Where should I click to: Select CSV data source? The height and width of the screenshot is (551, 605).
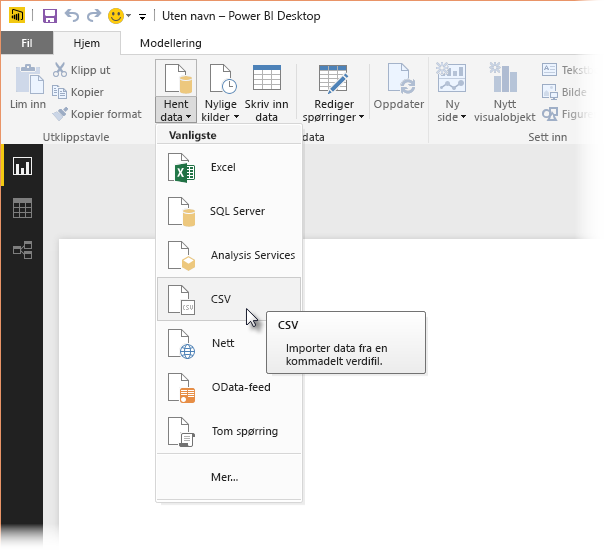(x=229, y=299)
